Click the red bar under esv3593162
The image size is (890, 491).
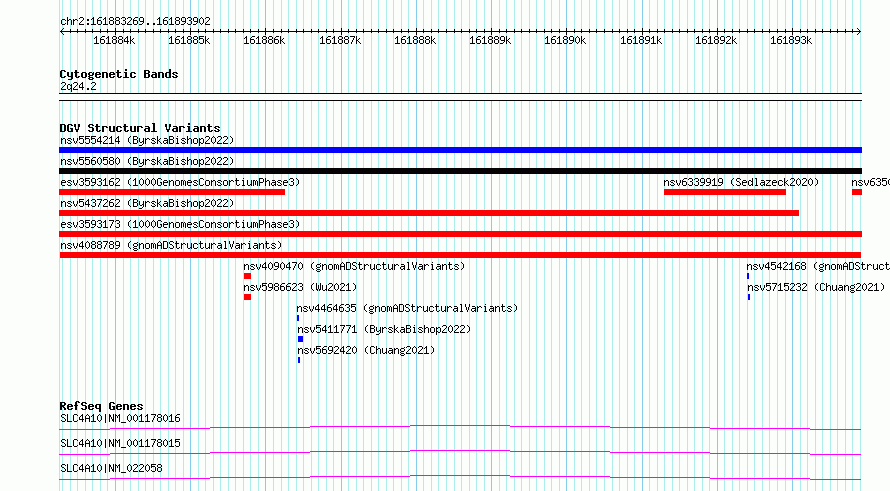point(172,192)
